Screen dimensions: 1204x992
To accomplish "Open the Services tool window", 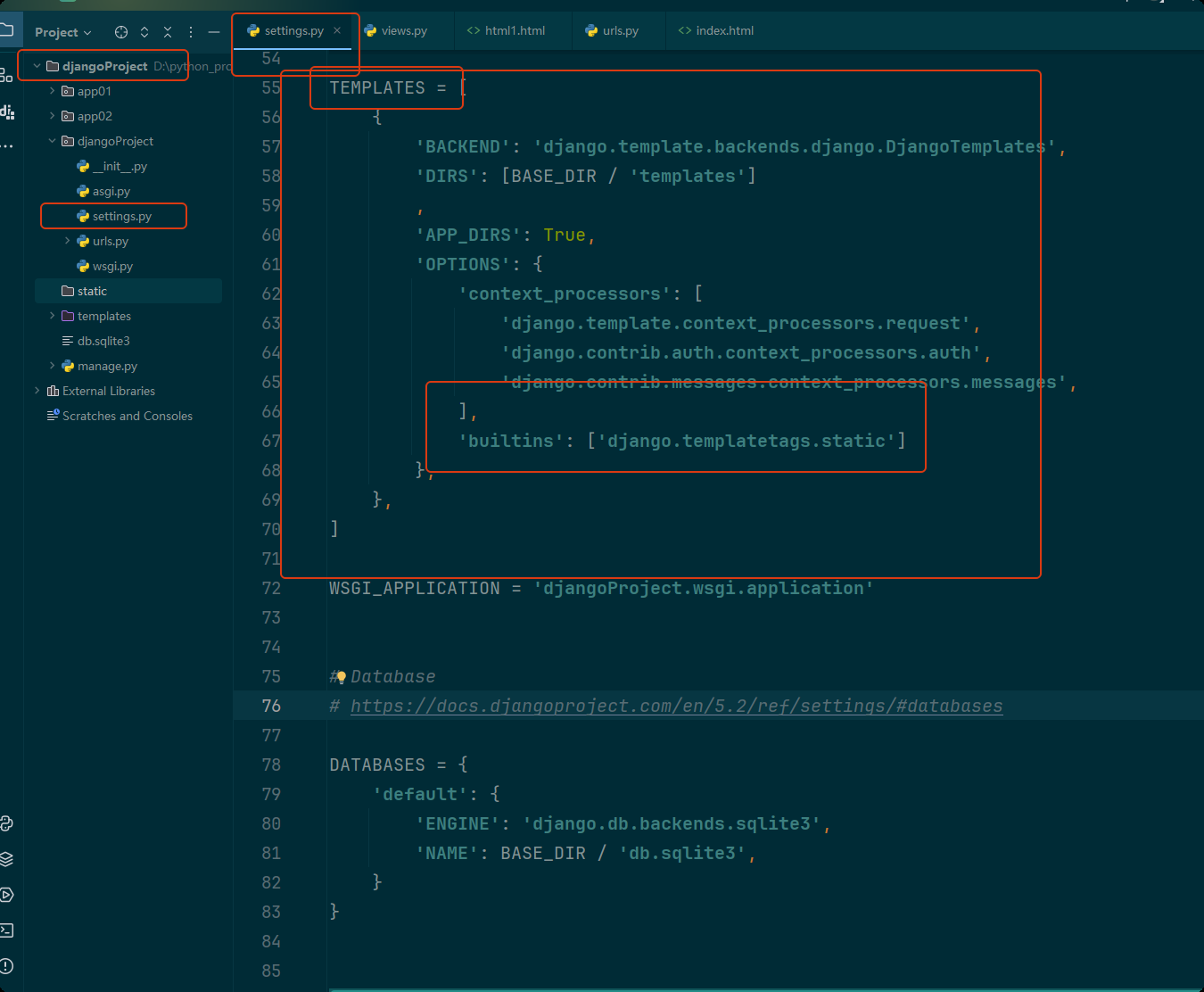I will coord(6,895).
